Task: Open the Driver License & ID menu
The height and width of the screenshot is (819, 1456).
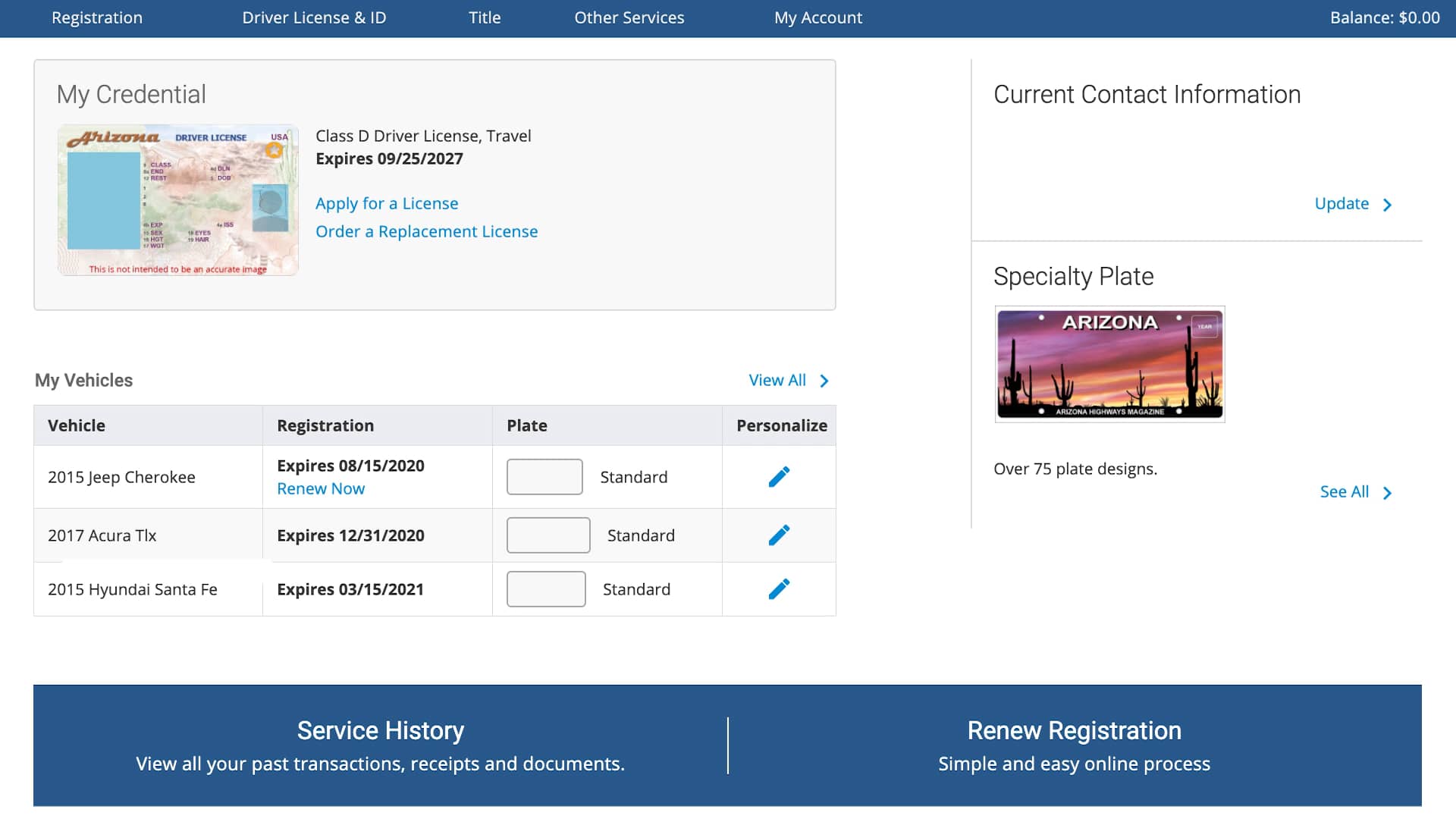Action: [314, 17]
